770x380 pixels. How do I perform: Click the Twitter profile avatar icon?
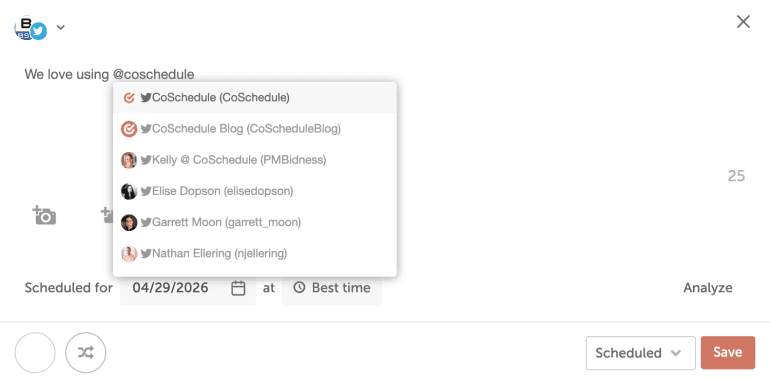30,28
